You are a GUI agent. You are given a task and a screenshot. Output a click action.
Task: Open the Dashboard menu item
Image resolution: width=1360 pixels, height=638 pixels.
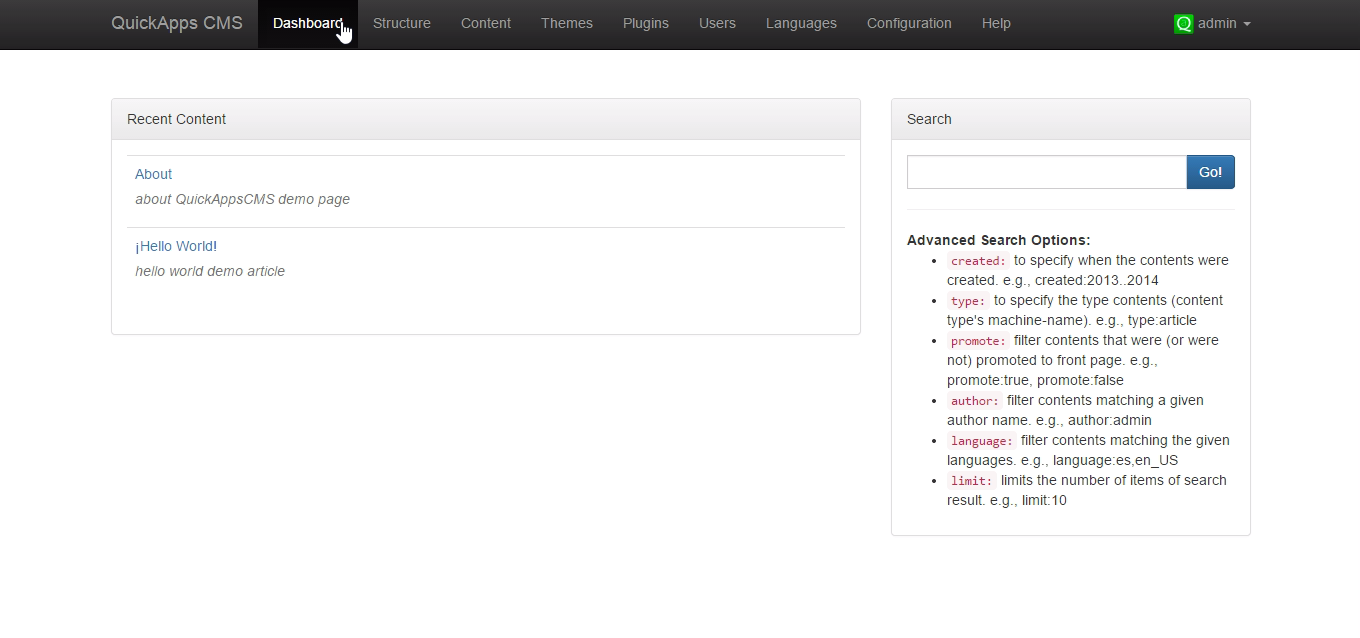click(307, 23)
